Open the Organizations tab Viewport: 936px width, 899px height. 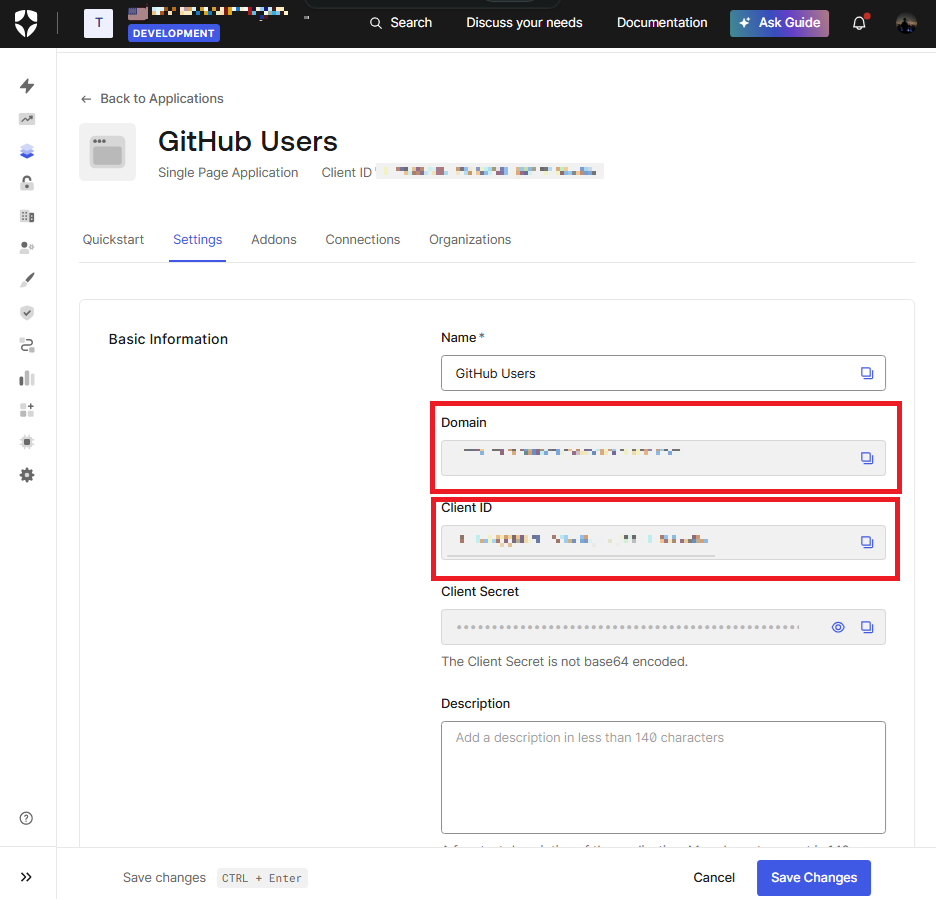(x=470, y=239)
